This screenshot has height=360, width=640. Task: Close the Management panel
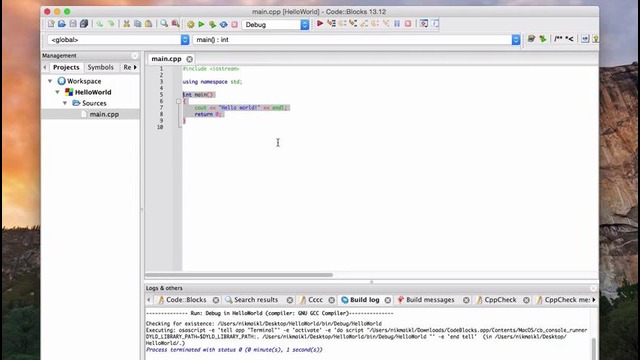coord(135,56)
